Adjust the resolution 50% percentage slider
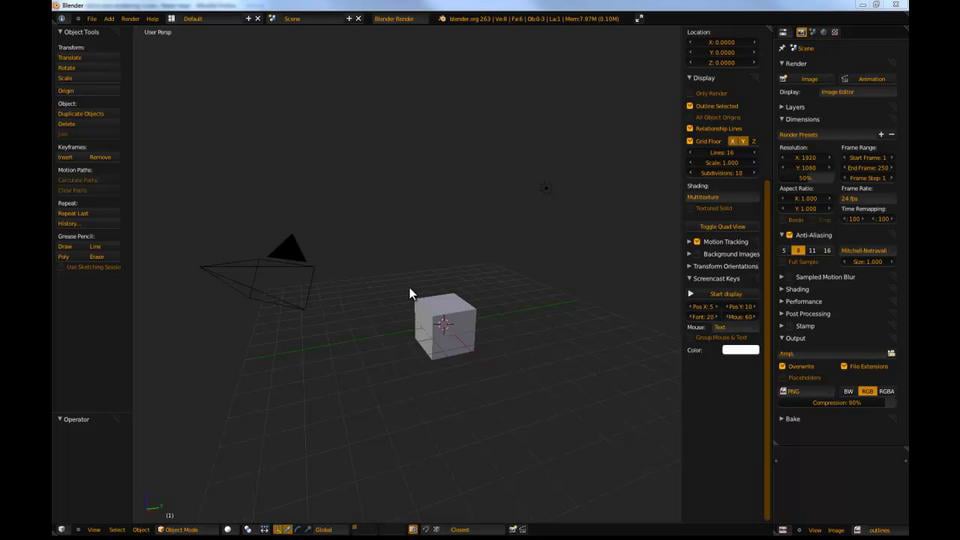The width and height of the screenshot is (960, 540). point(806,178)
